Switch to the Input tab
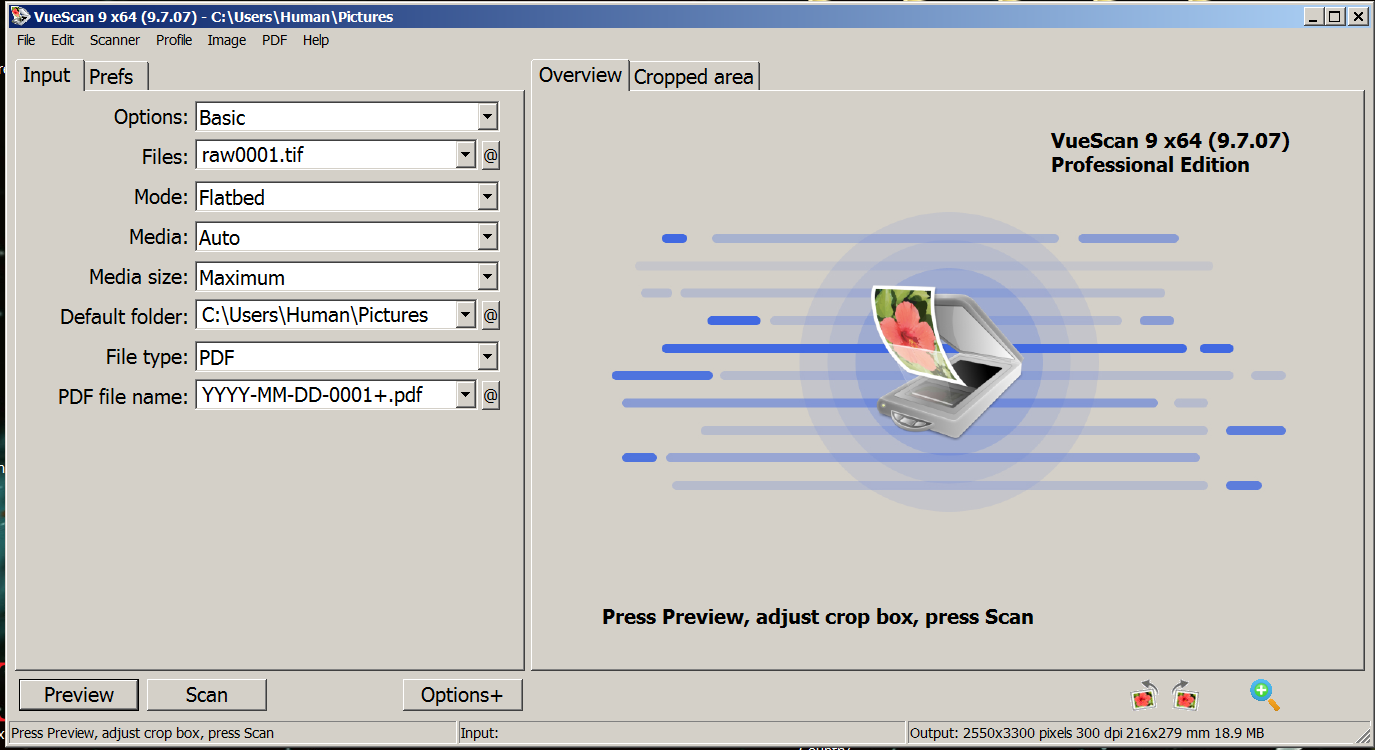Viewport: 1375px width, 750px height. tap(47, 75)
